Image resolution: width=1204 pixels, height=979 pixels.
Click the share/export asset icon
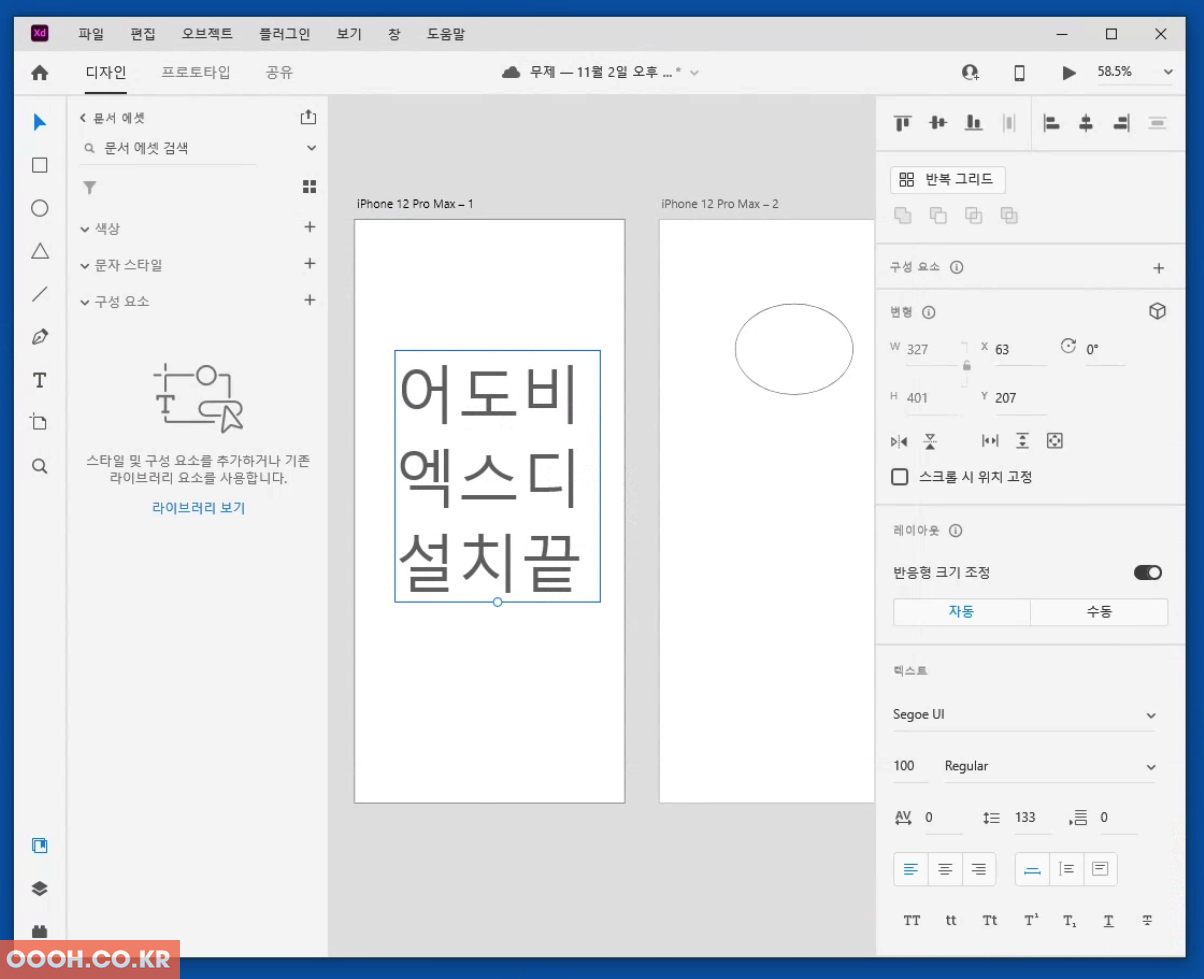[308, 117]
